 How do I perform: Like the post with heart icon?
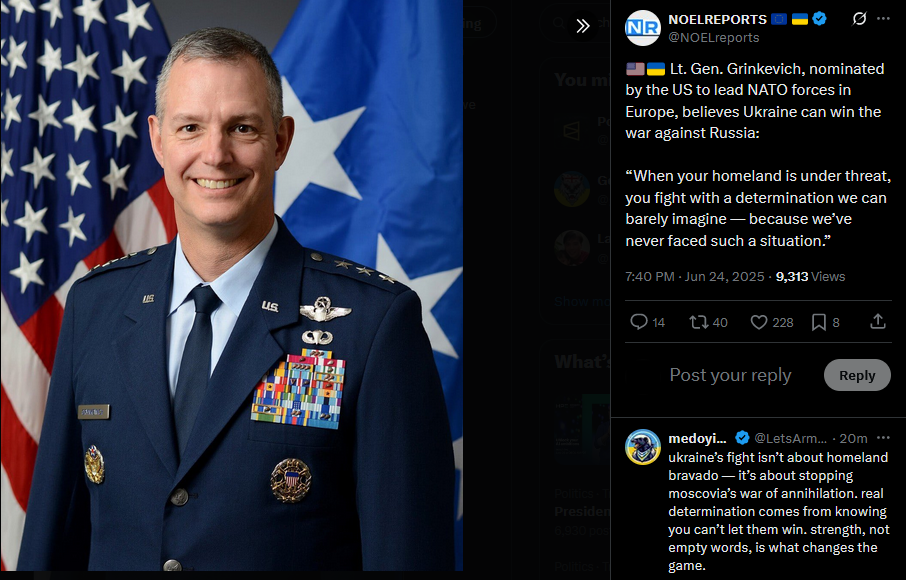[771, 322]
